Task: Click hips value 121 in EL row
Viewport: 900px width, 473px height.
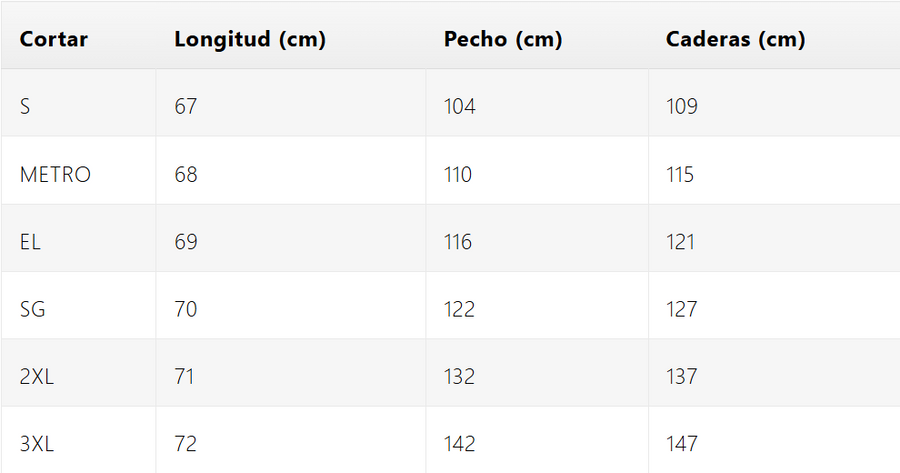Action: tap(680, 242)
